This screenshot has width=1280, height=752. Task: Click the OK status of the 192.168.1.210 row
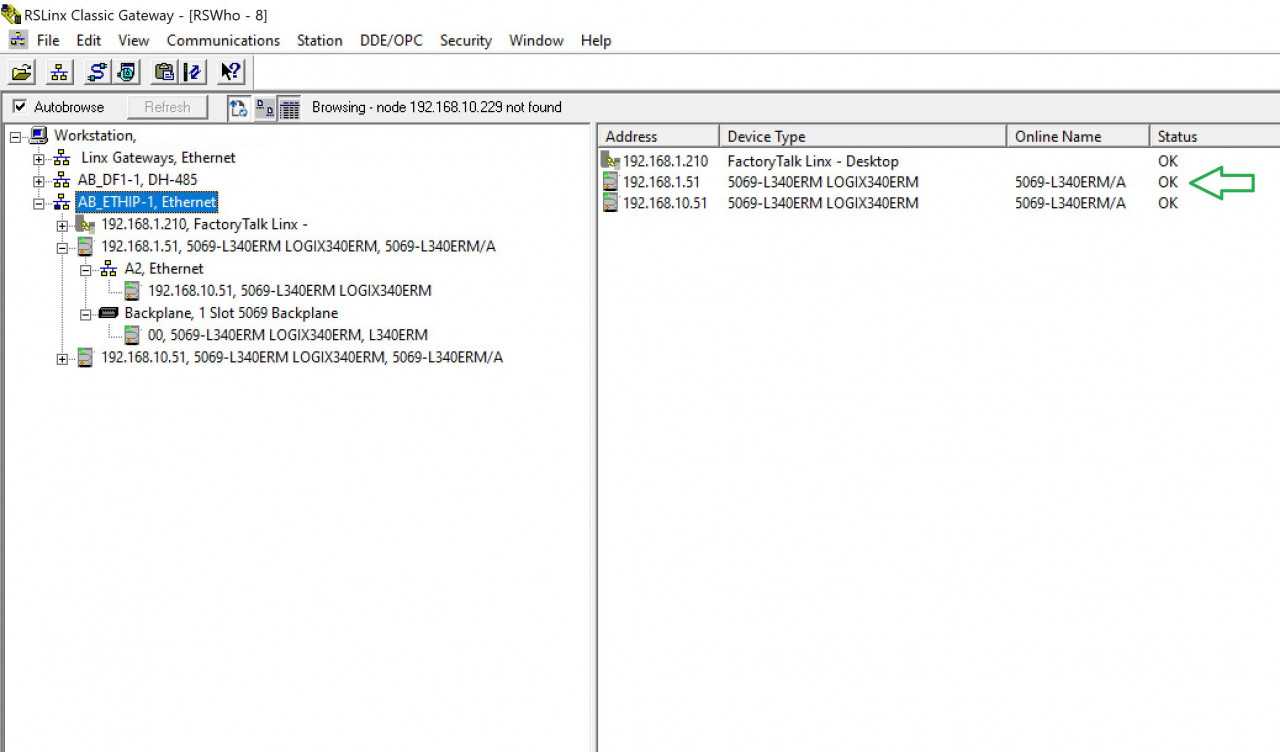1168,161
